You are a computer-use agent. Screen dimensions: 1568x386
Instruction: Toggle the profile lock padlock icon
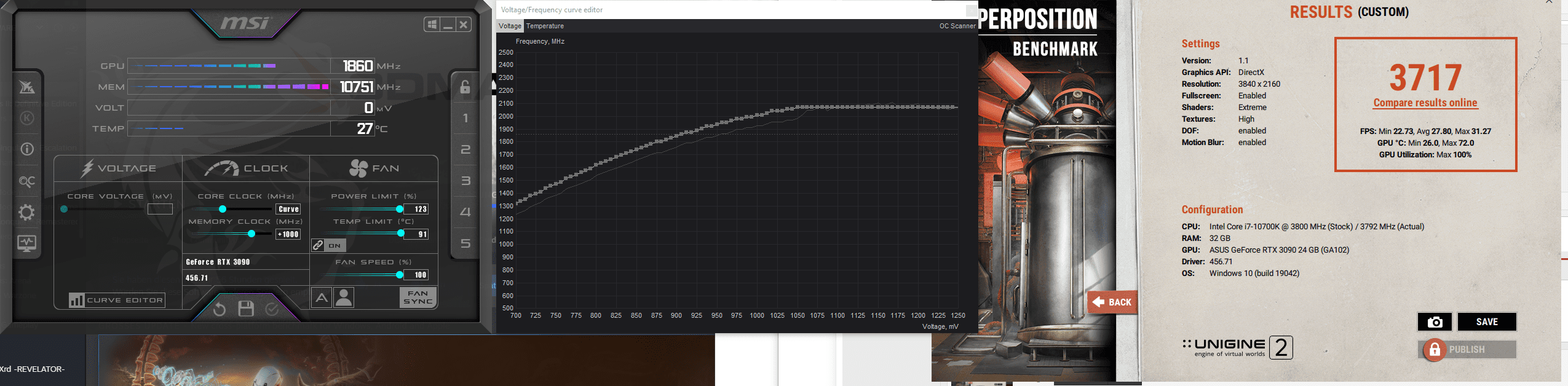(x=465, y=87)
